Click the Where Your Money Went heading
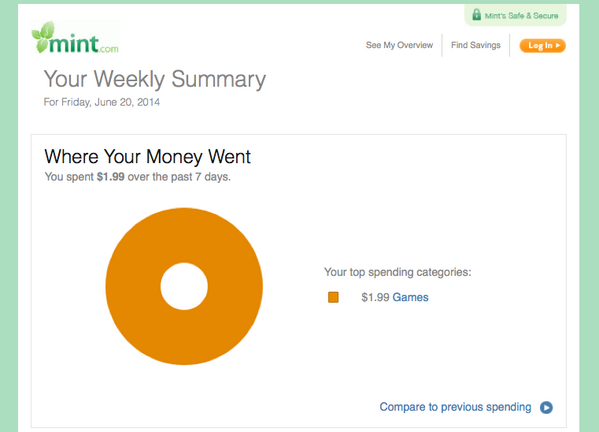 pyautogui.click(x=147, y=157)
